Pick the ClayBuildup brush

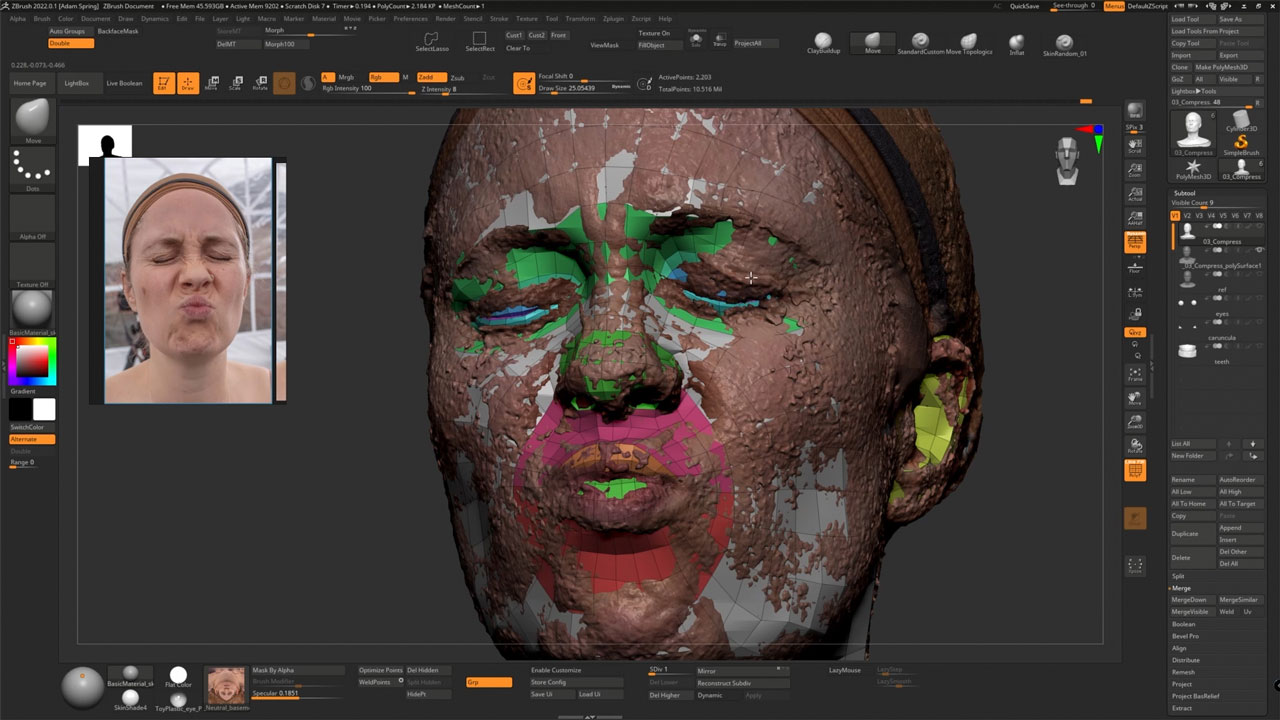(823, 43)
